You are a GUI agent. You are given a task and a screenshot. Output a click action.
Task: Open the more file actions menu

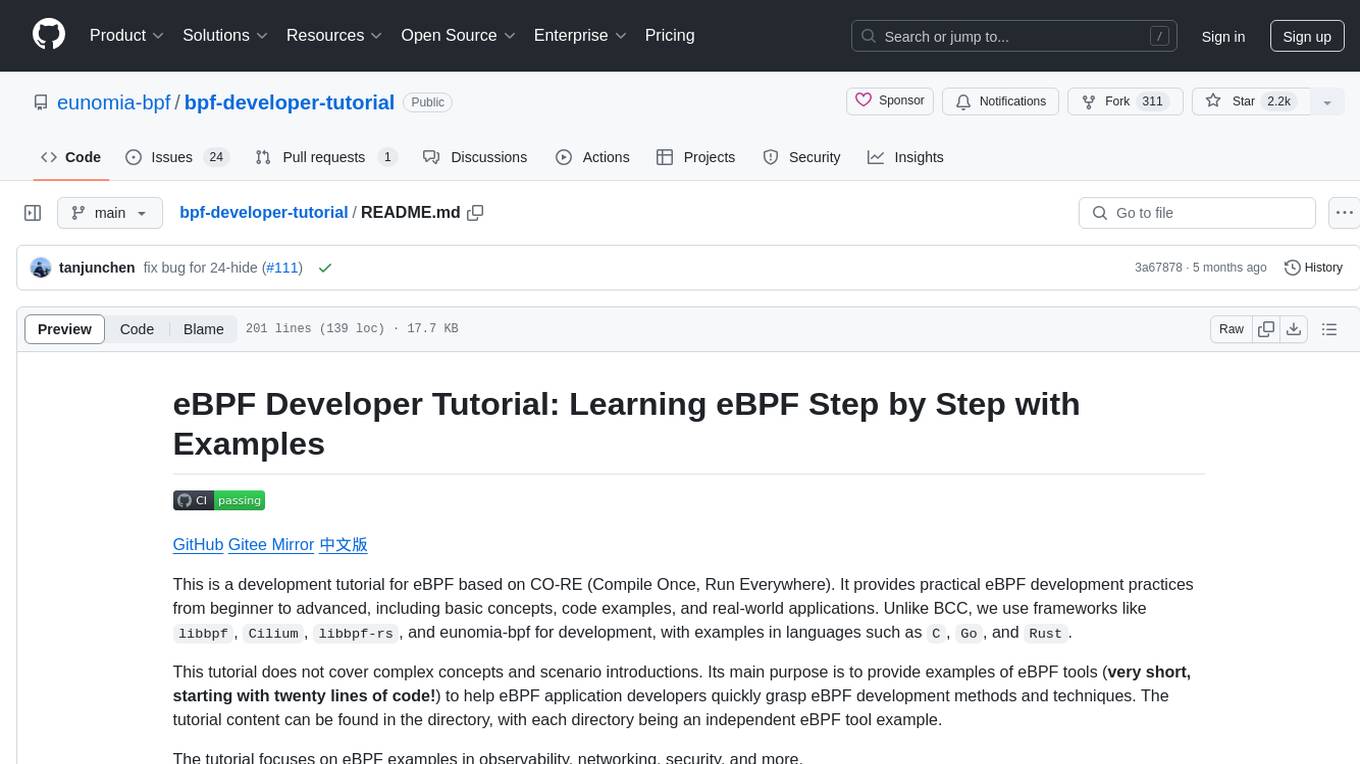pyautogui.click(x=1344, y=213)
